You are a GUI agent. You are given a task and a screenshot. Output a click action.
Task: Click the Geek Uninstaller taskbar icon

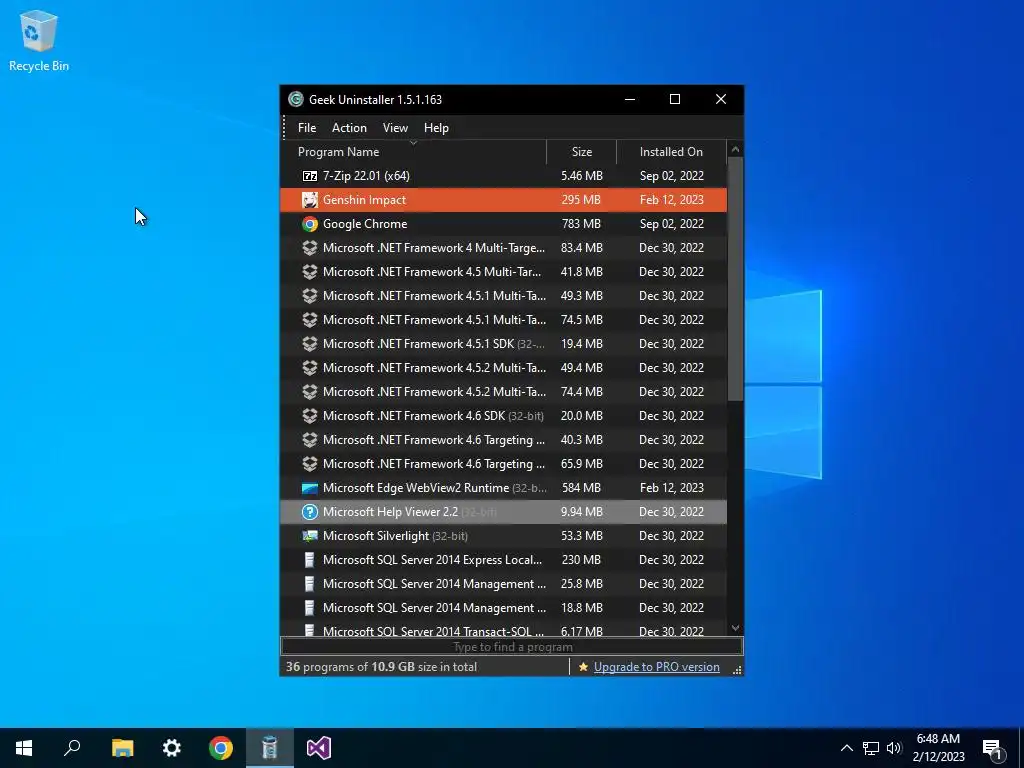(270, 748)
